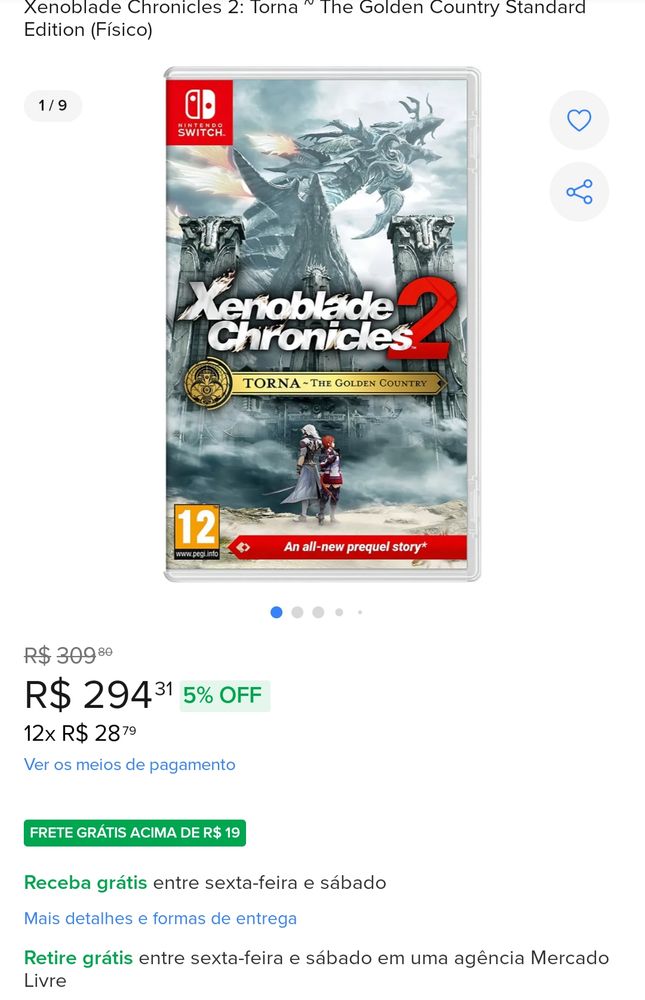Image resolution: width=645 pixels, height=1000 pixels.
Task: Tap the smallest fifth carousel dot
Action: [x=360, y=612]
